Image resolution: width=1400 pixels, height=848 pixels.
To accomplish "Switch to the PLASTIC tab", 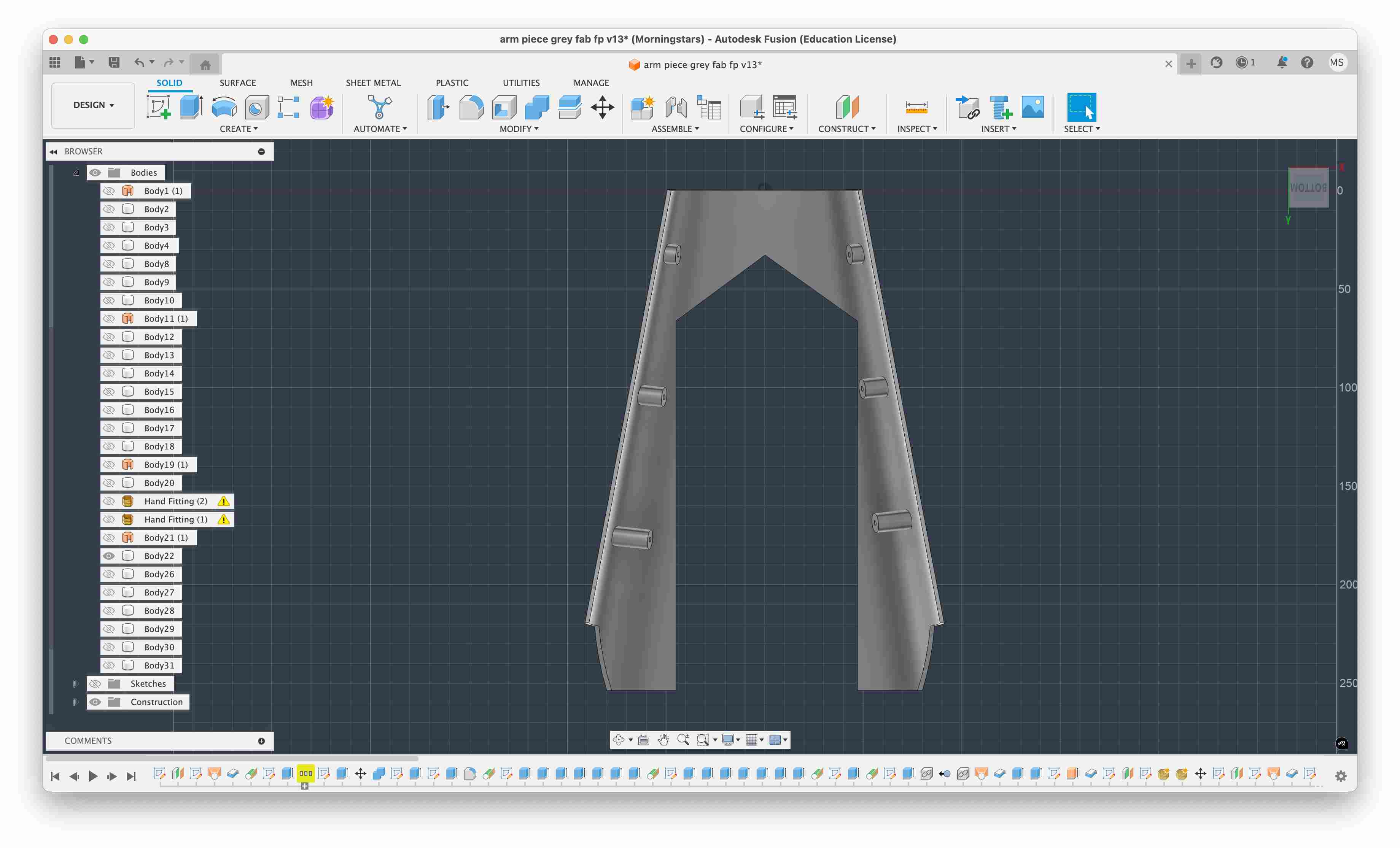I will point(452,83).
